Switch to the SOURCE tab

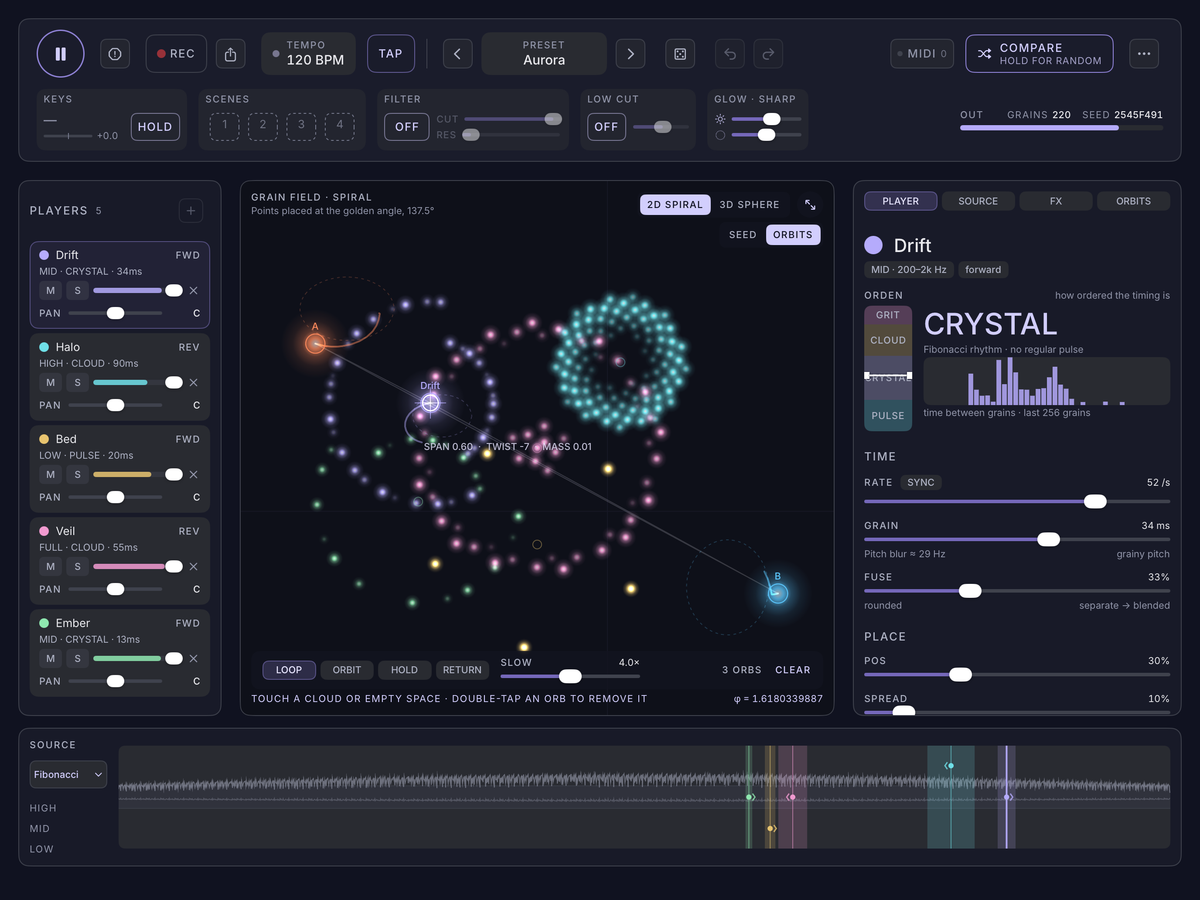coord(978,201)
